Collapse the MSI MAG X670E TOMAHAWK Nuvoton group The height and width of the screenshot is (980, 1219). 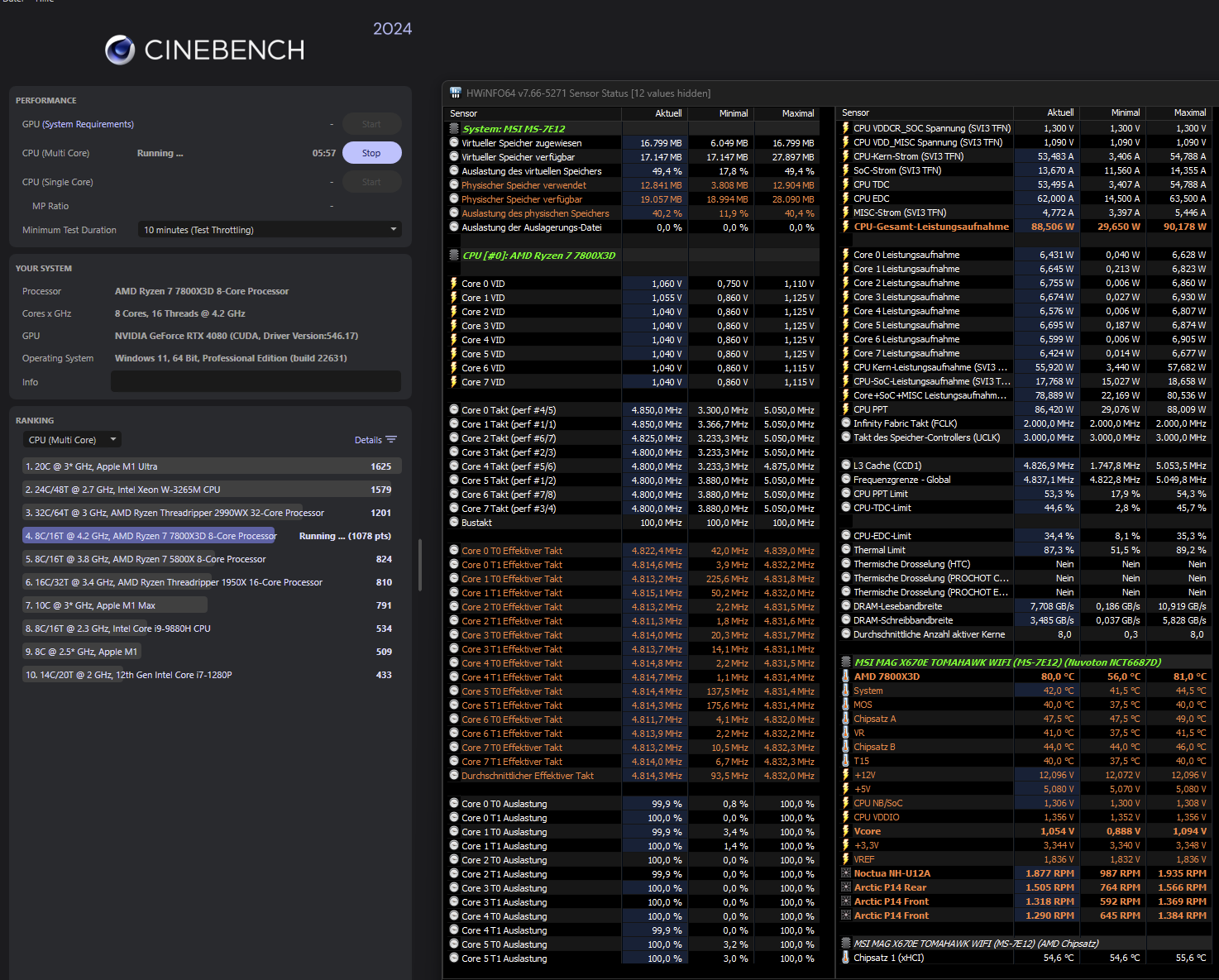[x=846, y=662]
